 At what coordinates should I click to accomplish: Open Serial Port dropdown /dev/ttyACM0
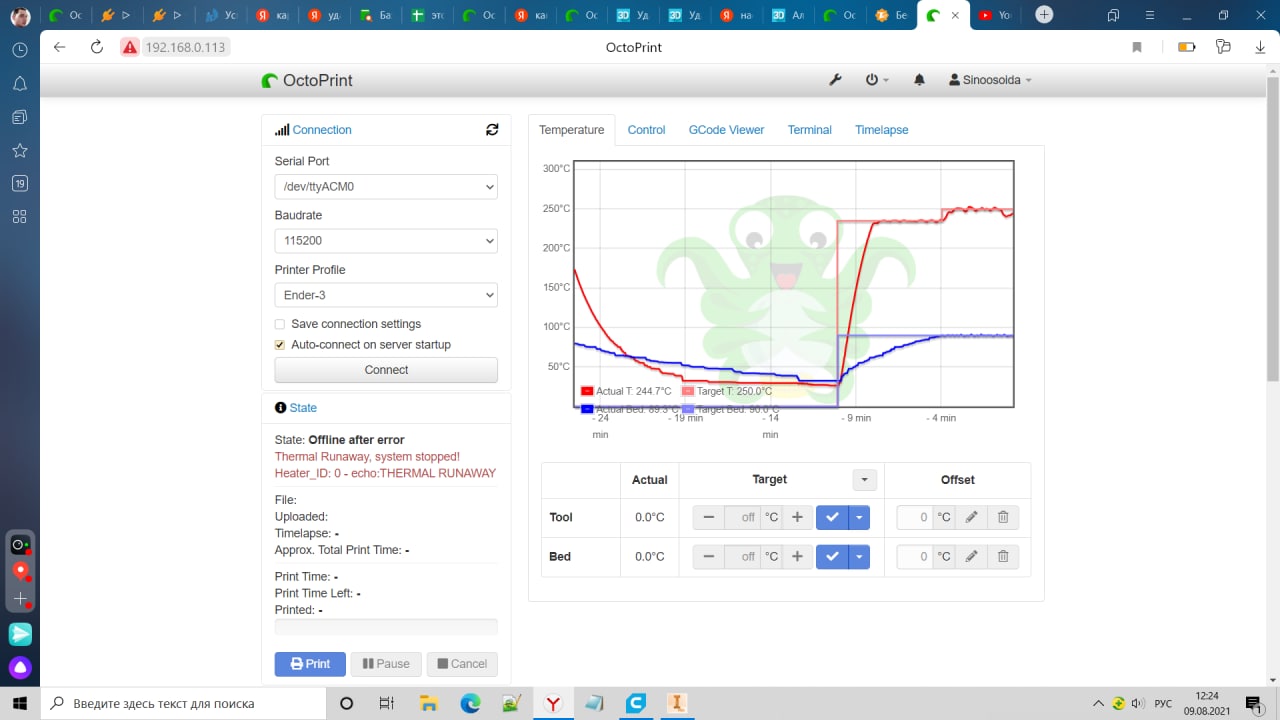(386, 186)
